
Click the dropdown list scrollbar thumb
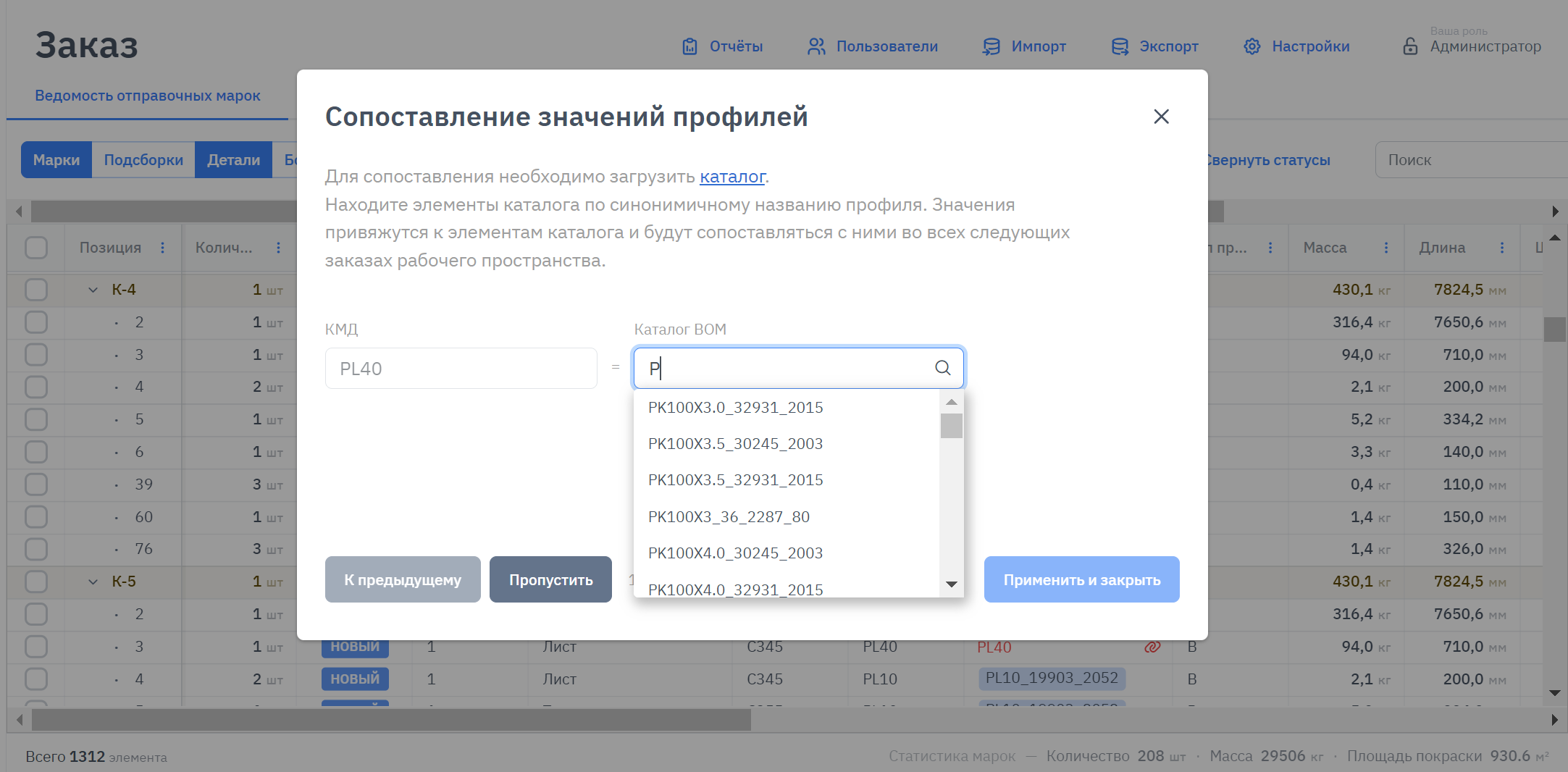(952, 426)
